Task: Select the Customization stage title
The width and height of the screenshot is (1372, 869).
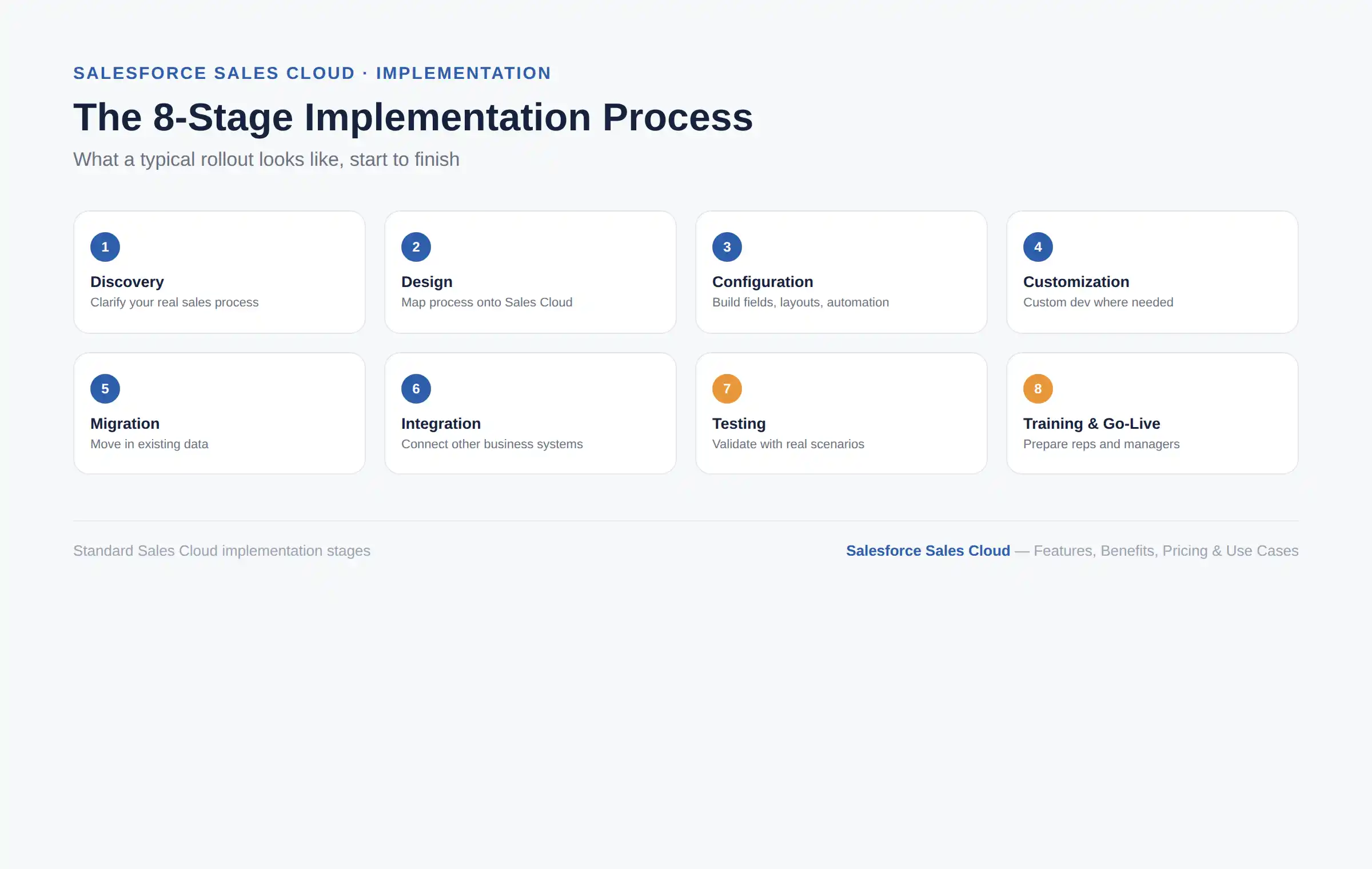Action: coord(1076,282)
